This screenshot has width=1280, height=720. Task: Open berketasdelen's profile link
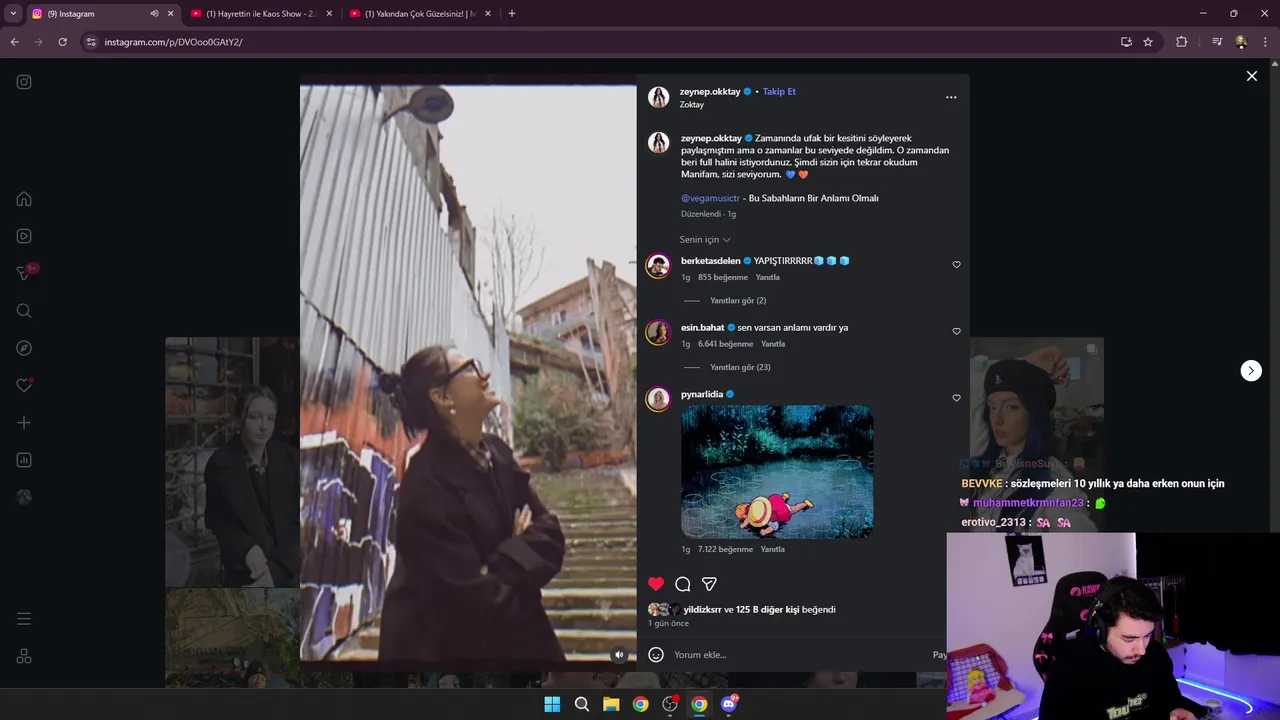click(710, 261)
